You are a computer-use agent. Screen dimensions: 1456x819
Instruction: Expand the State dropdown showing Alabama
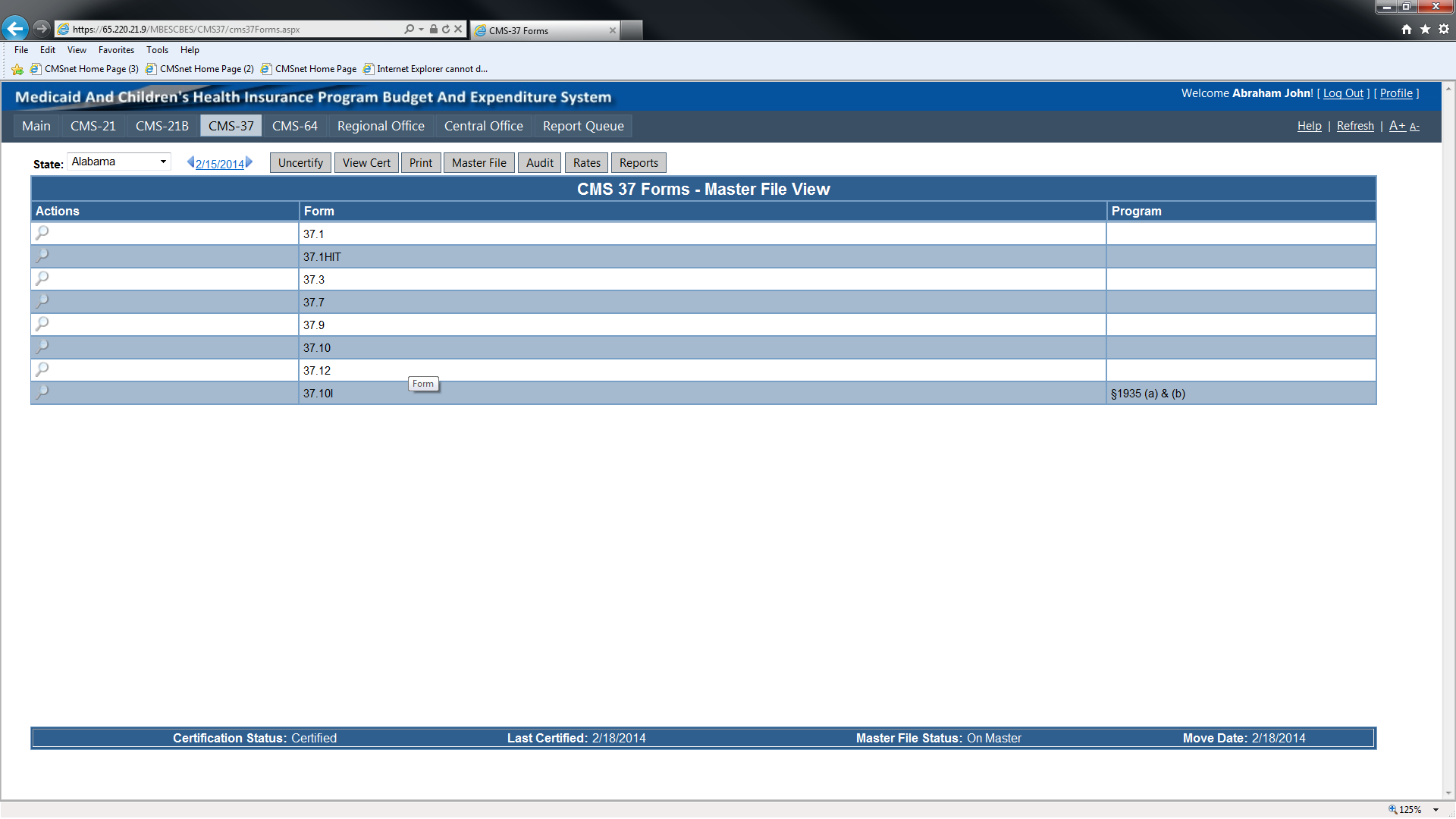pyautogui.click(x=162, y=162)
